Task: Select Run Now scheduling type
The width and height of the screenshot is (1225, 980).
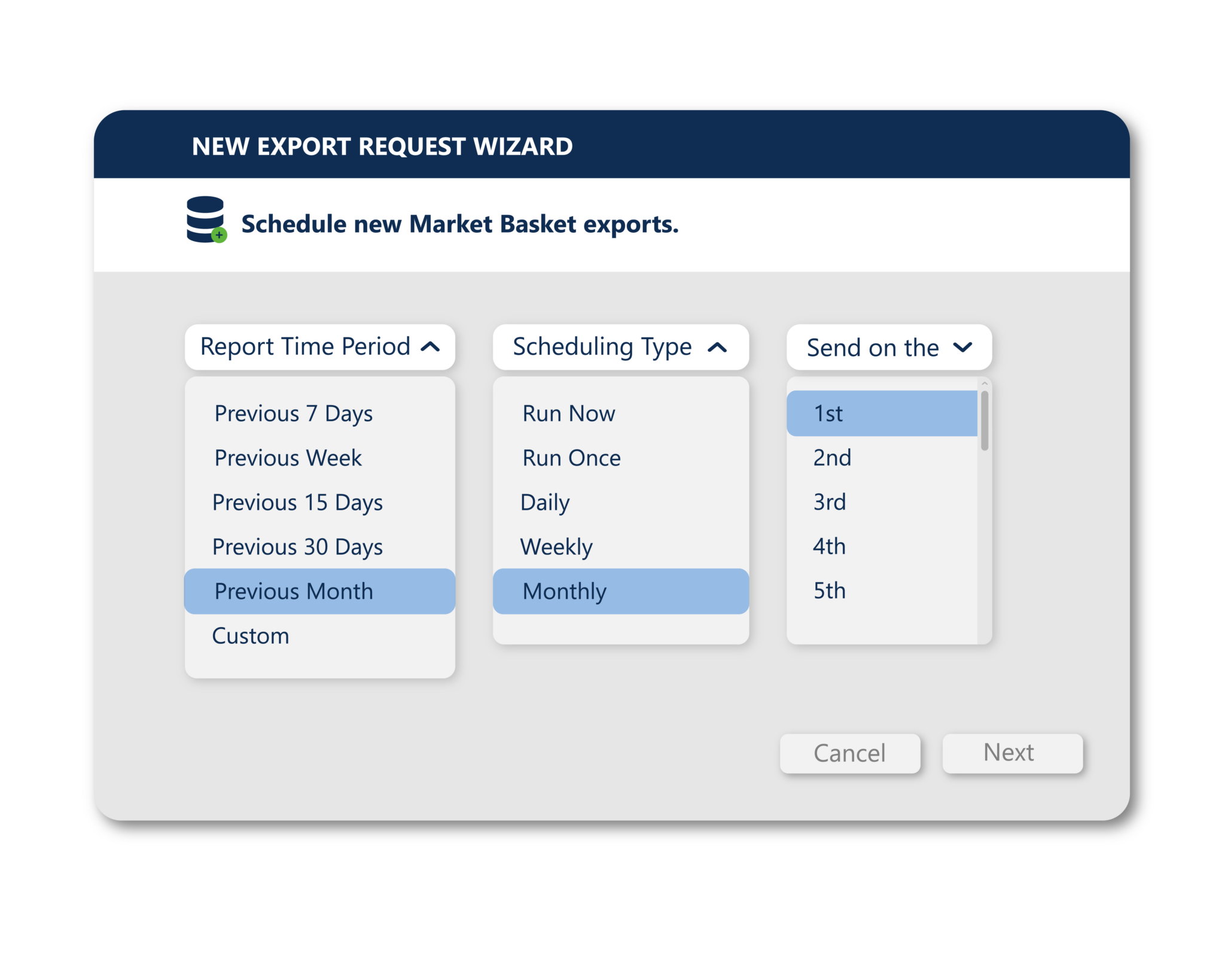Action: coord(569,413)
